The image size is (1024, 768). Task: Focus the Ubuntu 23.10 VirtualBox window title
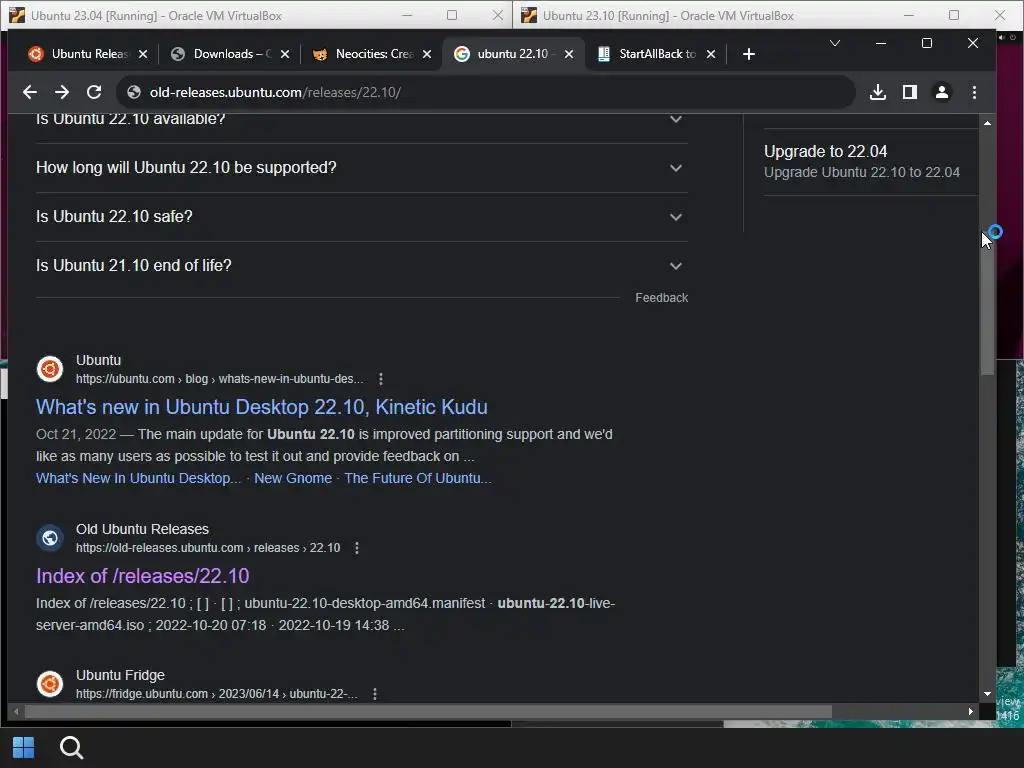668,15
